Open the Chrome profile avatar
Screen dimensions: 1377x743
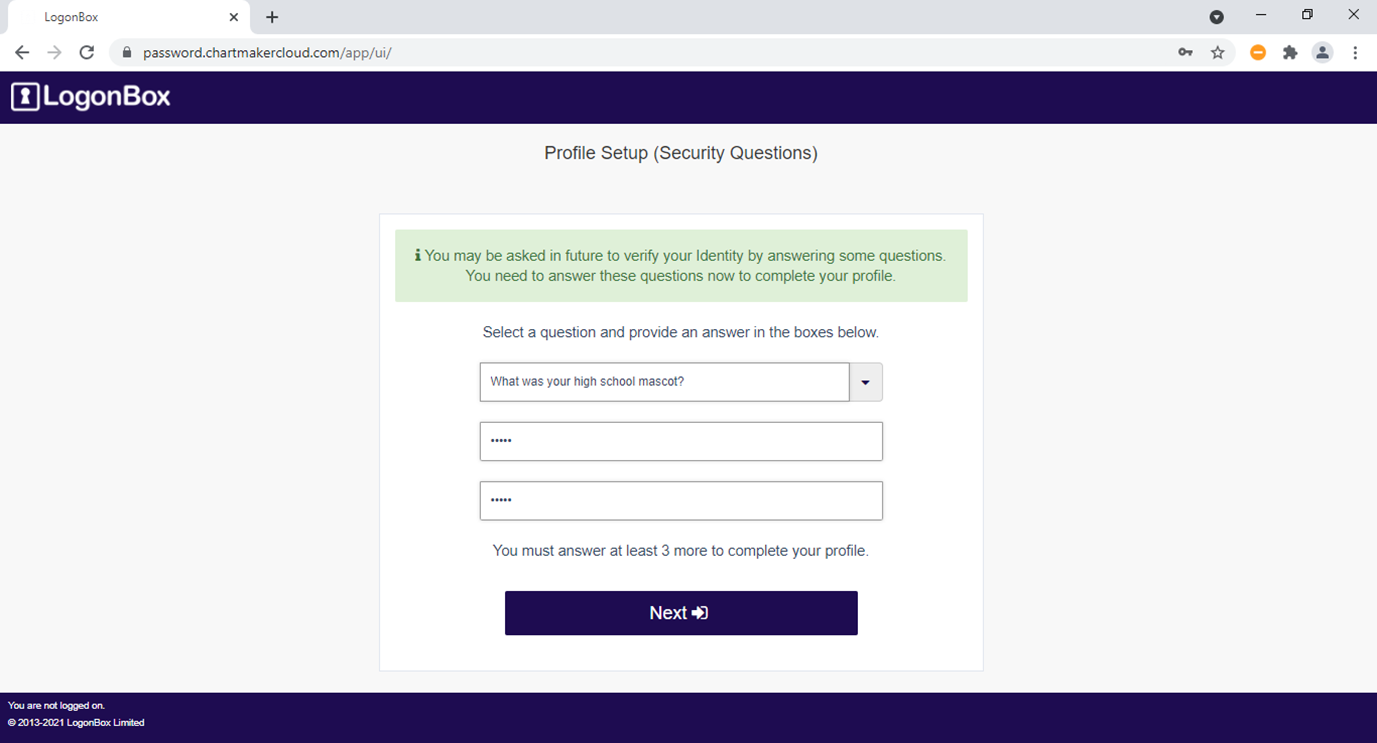(x=1322, y=53)
